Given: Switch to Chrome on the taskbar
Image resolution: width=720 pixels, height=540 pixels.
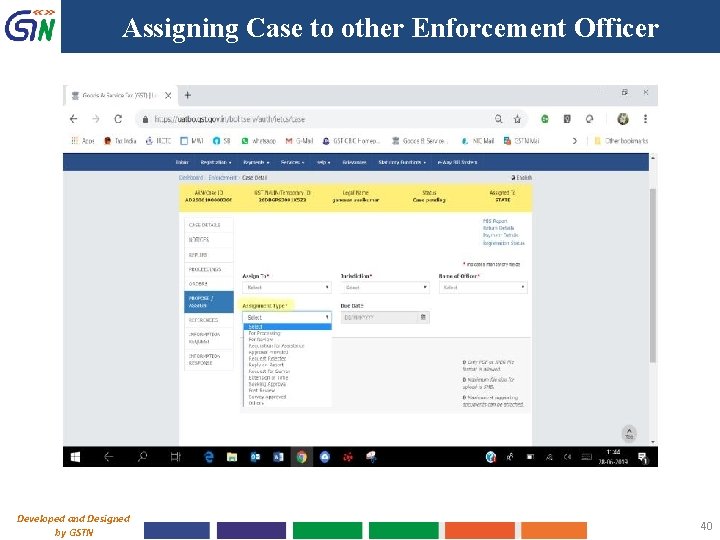Looking at the screenshot, I should point(301,457).
